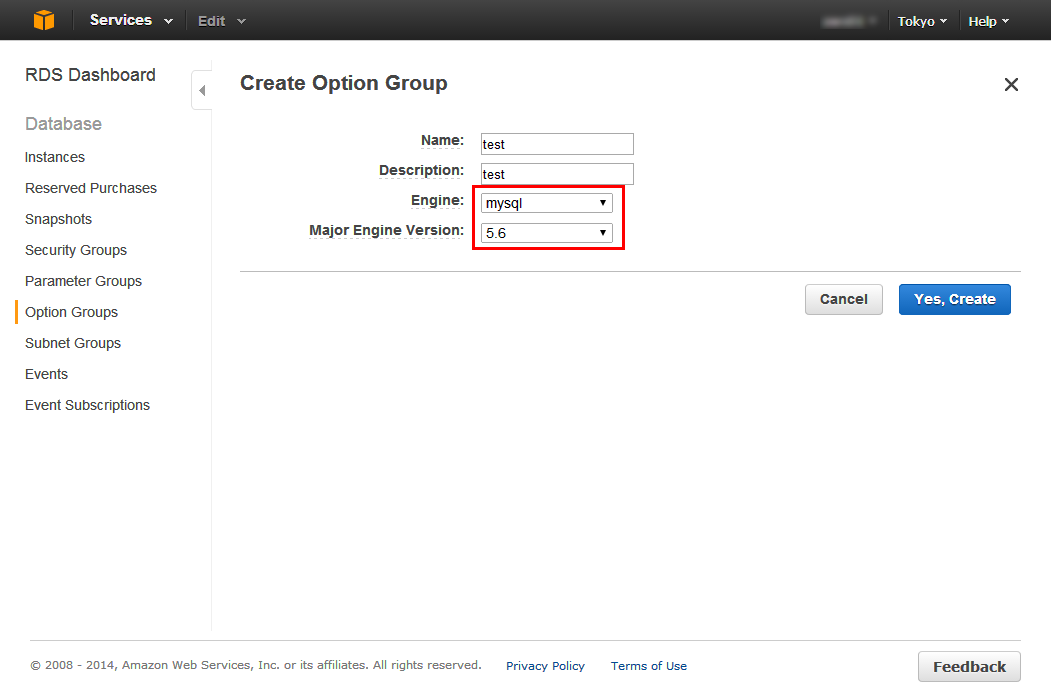Open the Services menu
1051x691 pixels.
pos(131,20)
